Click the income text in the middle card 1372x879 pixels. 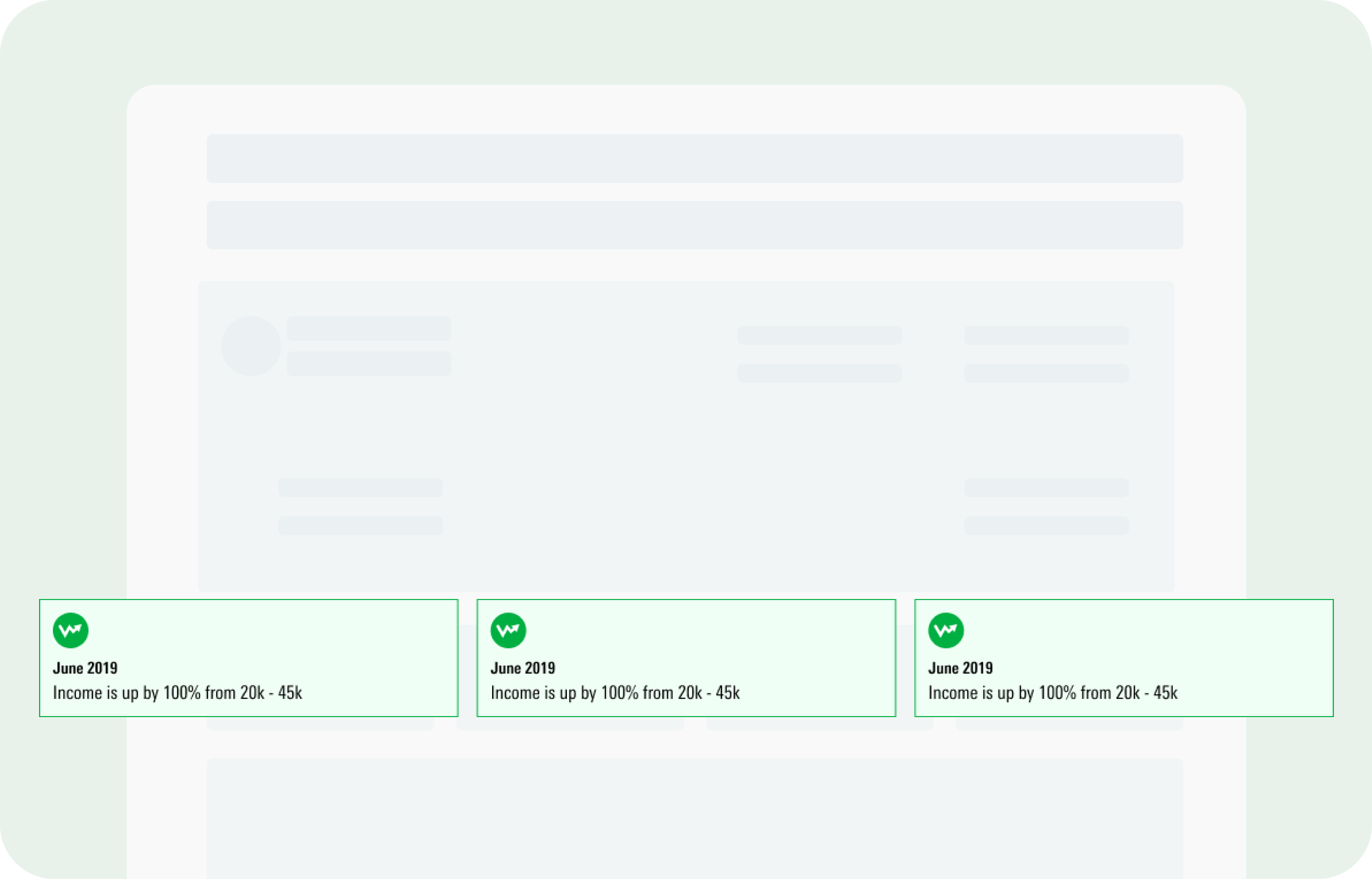(x=615, y=693)
